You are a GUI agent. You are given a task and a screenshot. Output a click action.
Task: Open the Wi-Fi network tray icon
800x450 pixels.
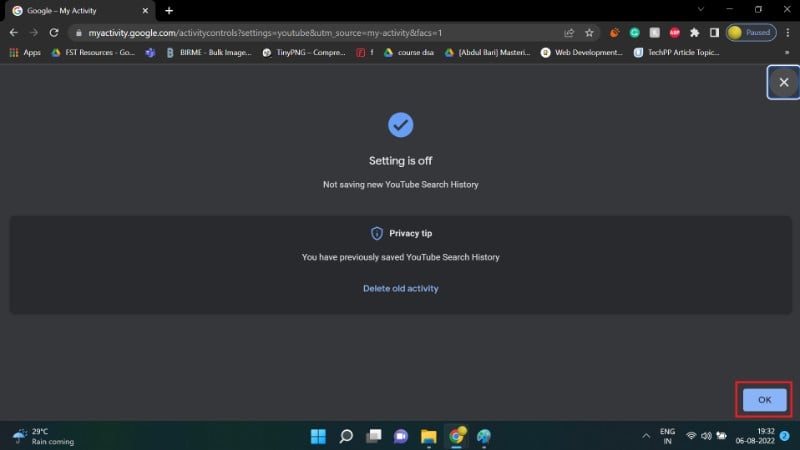pos(691,436)
